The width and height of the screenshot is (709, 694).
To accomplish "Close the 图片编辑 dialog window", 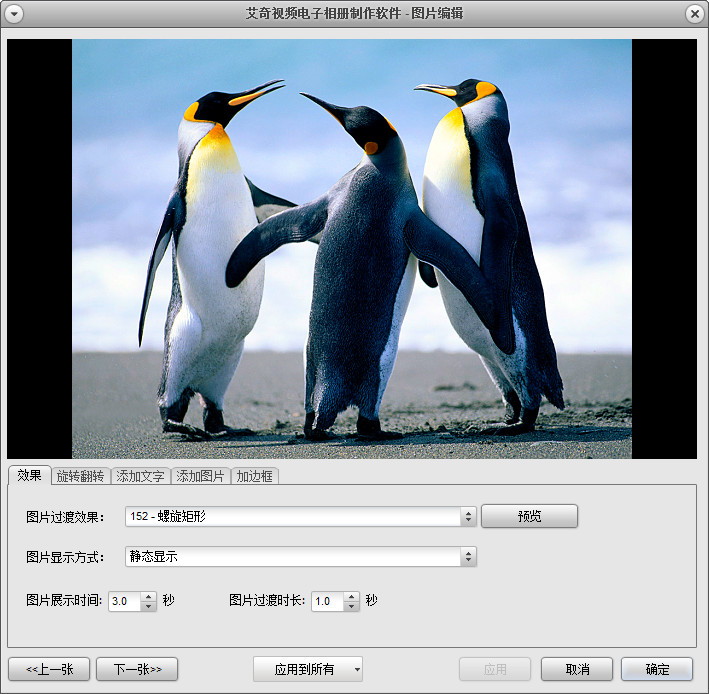I will pyautogui.click(x=695, y=14).
